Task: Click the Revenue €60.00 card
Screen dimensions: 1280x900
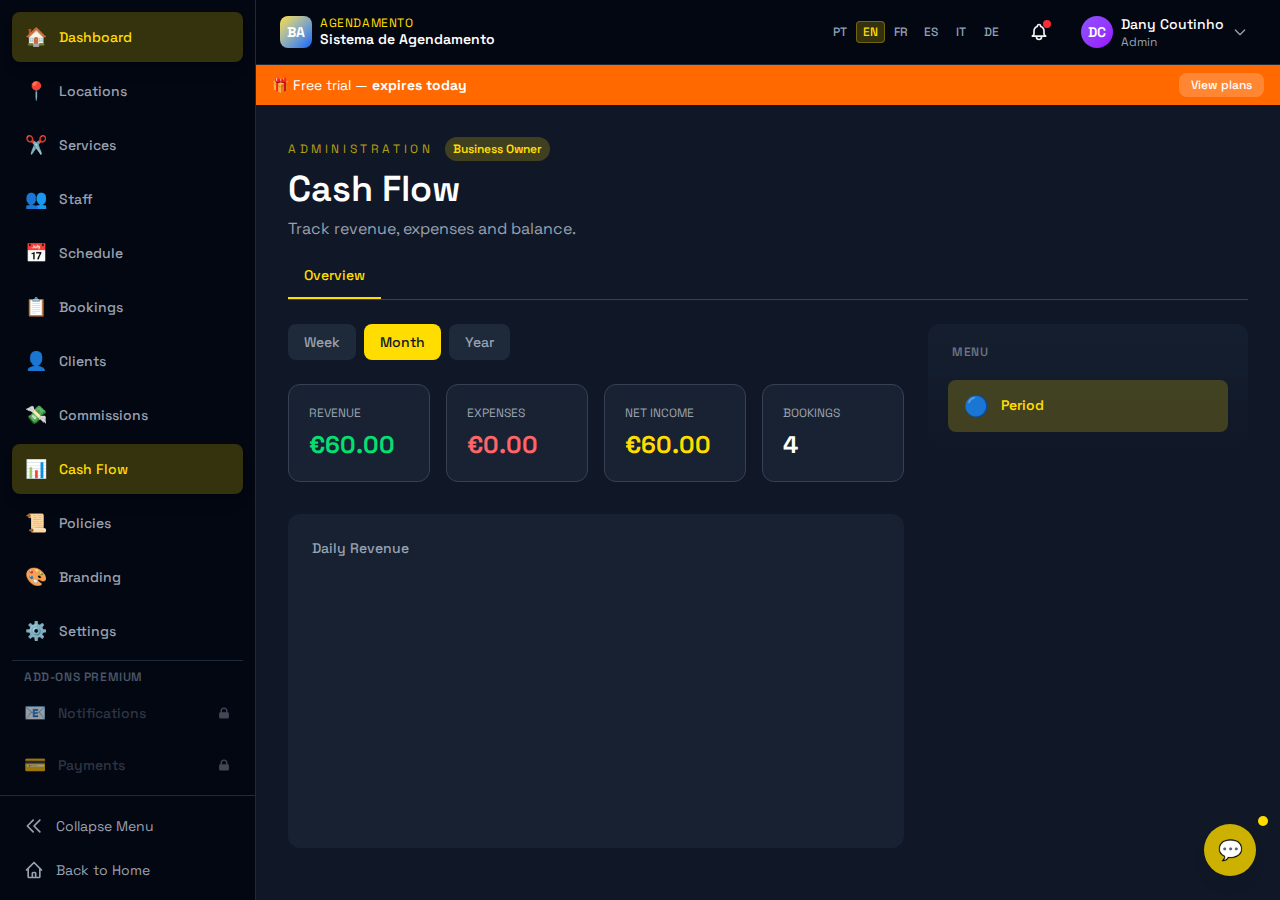Action: tap(359, 433)
